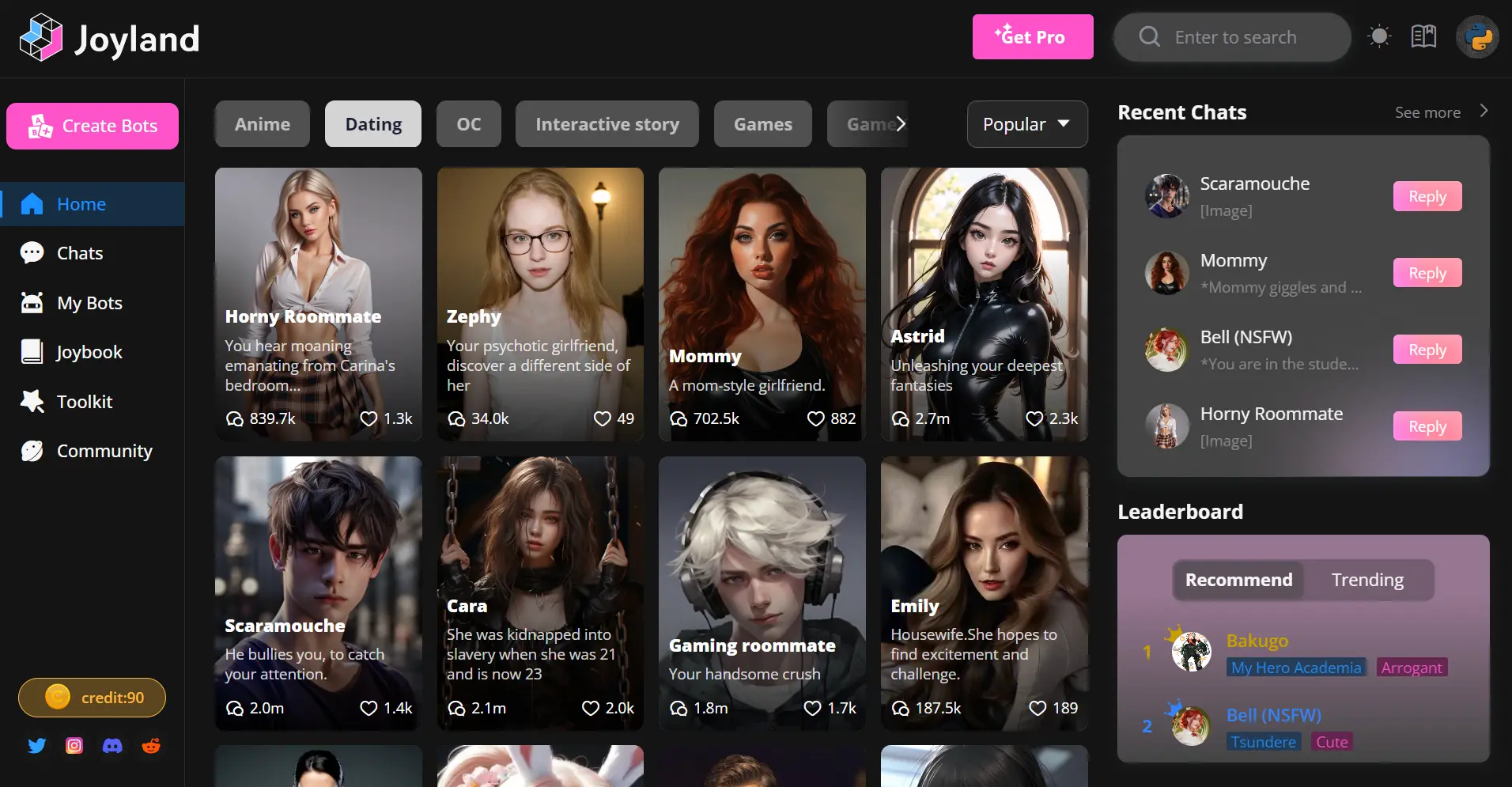Click the My Hero Academia tag

click(1296, 668)
